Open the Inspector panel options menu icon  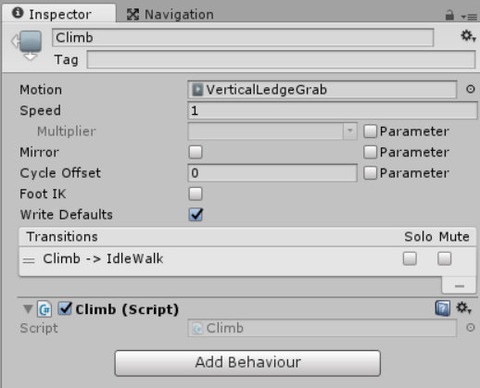(468, 16)
